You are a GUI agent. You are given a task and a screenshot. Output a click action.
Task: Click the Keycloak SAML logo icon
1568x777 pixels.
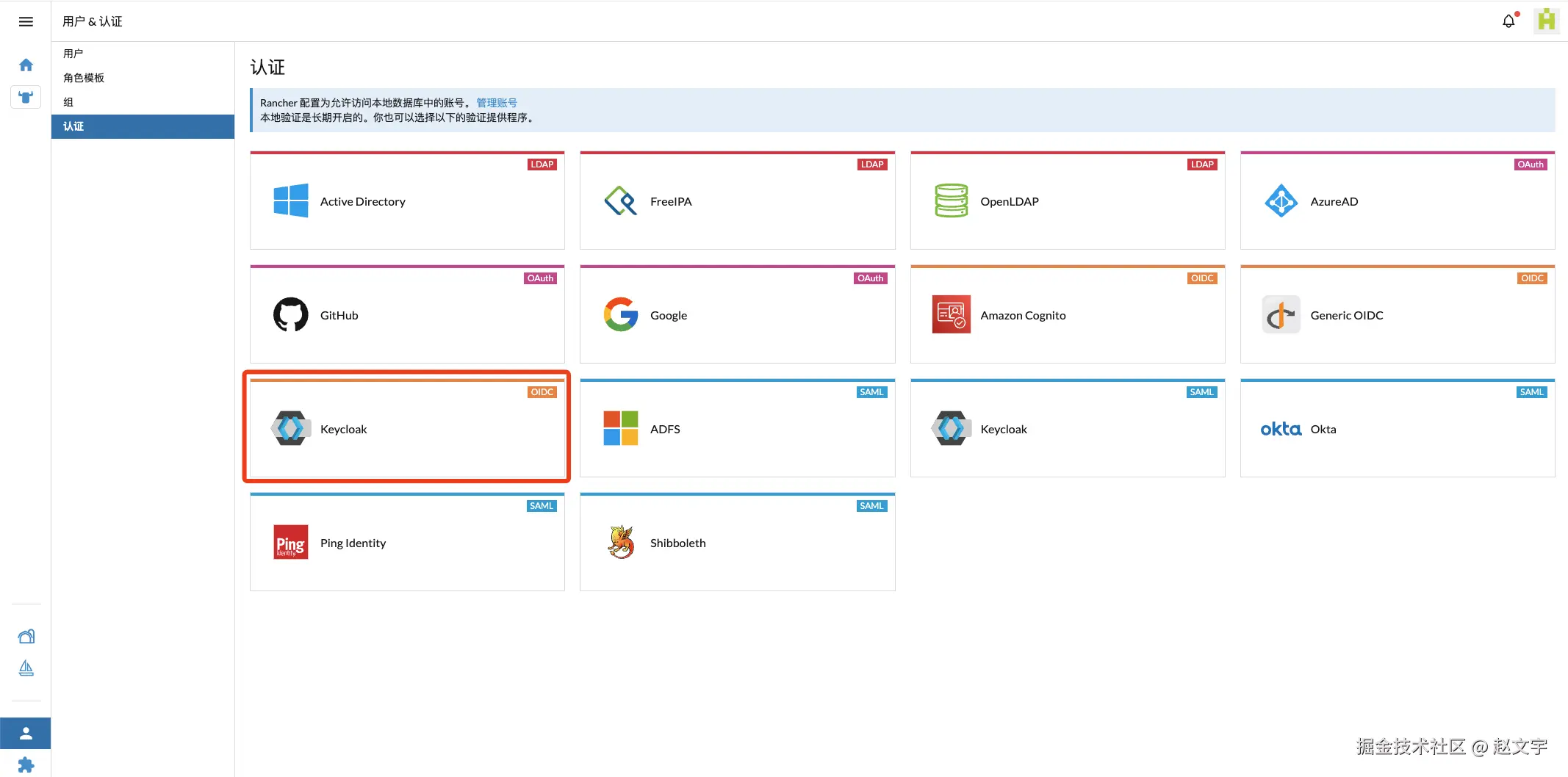[x=951, y=428]
